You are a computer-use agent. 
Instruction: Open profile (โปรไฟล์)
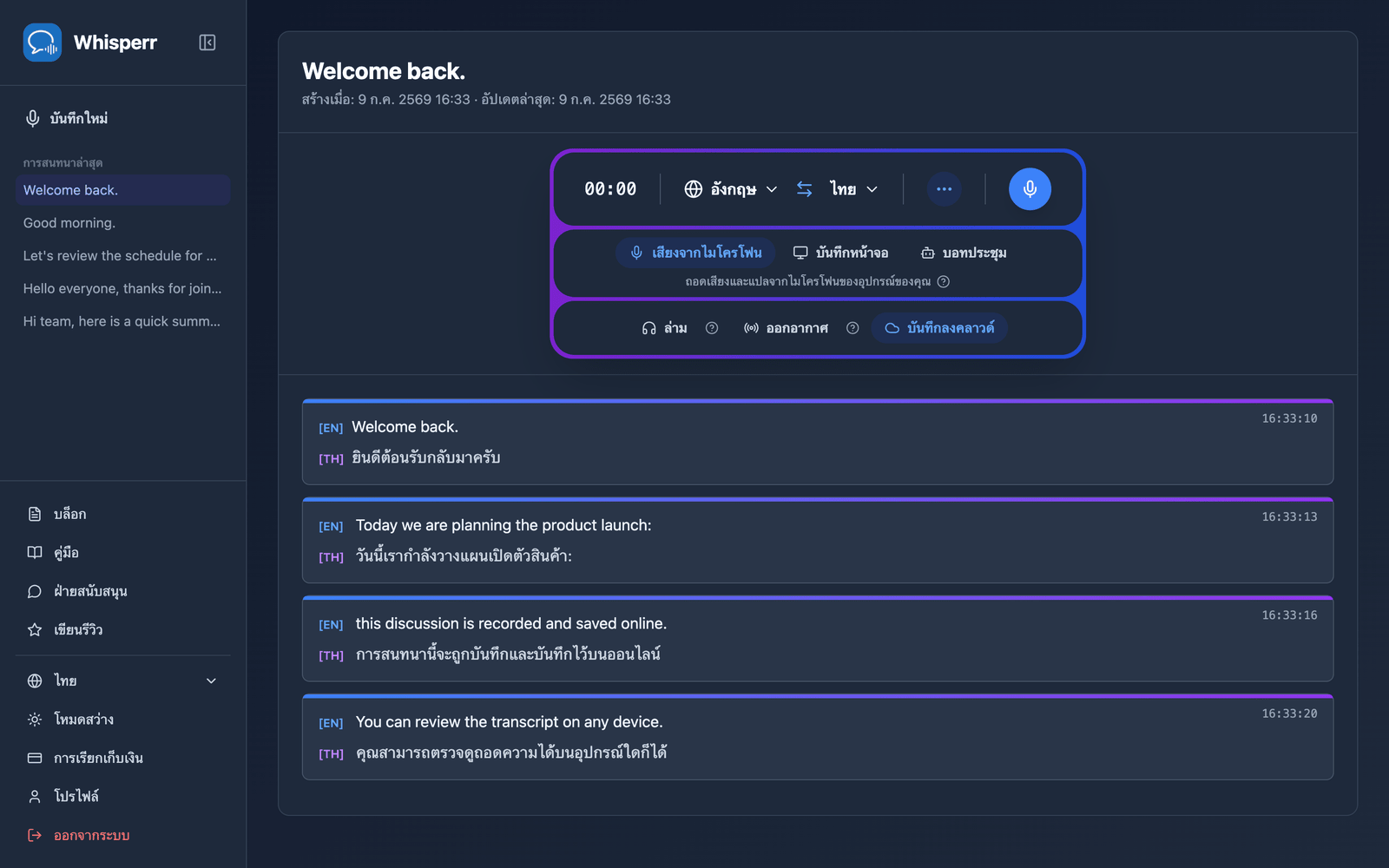coord(122,797)
